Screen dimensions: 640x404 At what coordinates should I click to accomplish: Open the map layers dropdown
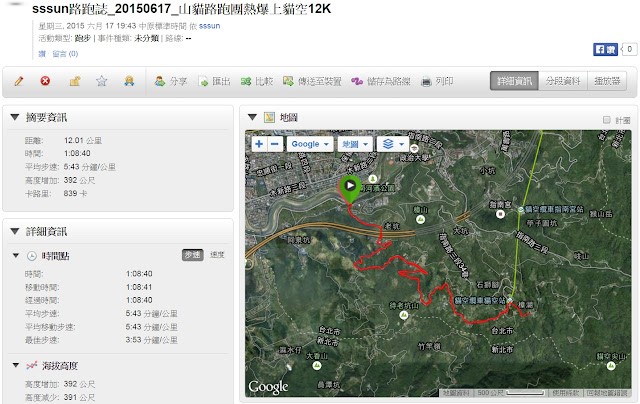coord(393,144)
